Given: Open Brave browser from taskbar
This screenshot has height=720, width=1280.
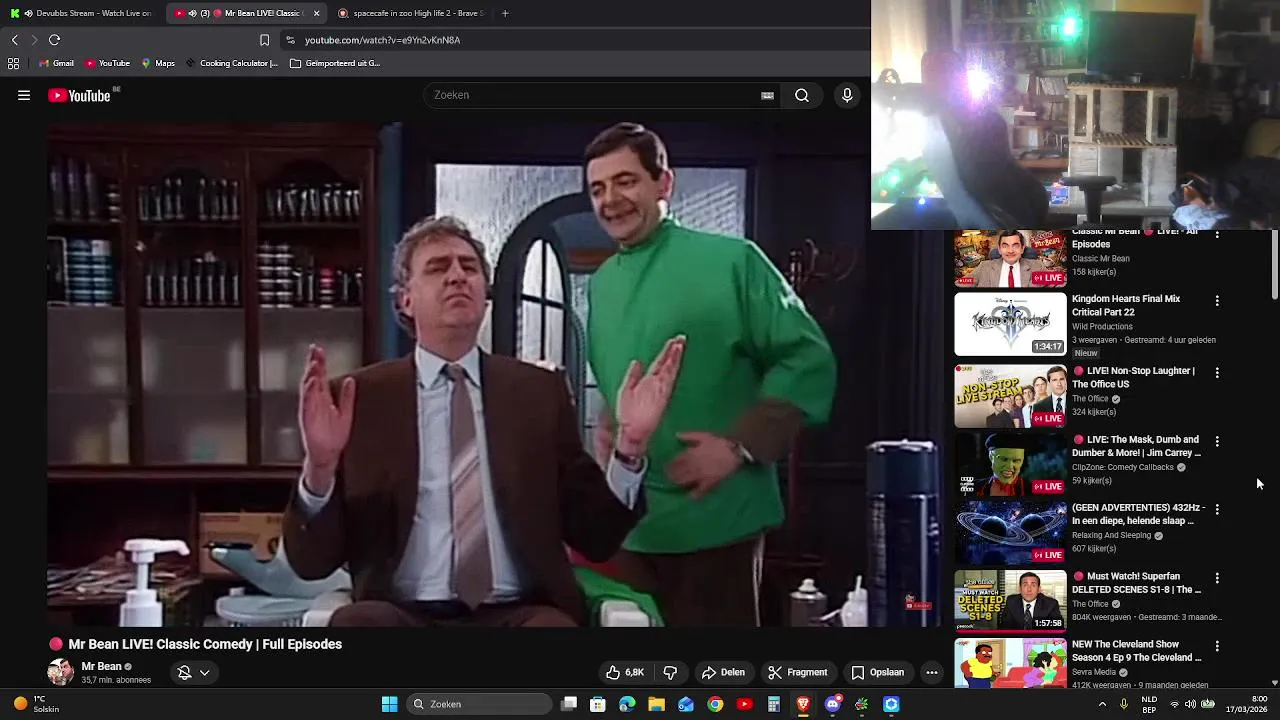Looking at the screenshot, I should (803, 704).
